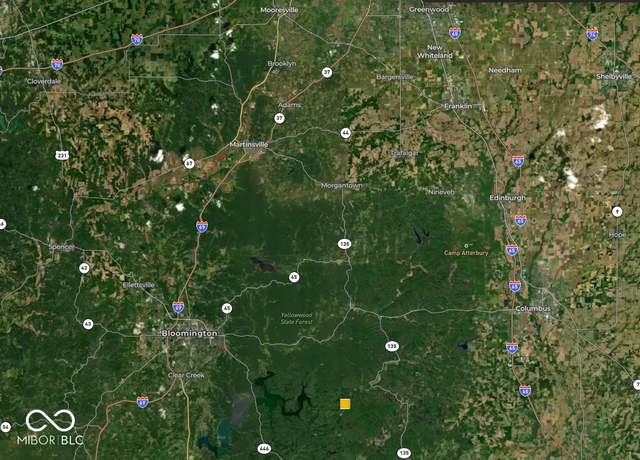Select the State Road 44 route marker

coord(346,133)
